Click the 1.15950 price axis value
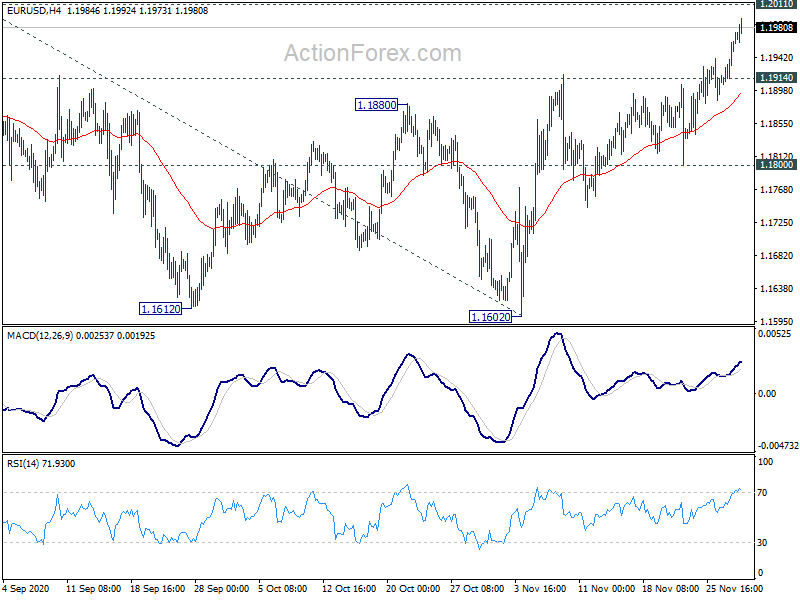Image resolution: width=800 pixels, height=600 pixels. pos(777,321)
